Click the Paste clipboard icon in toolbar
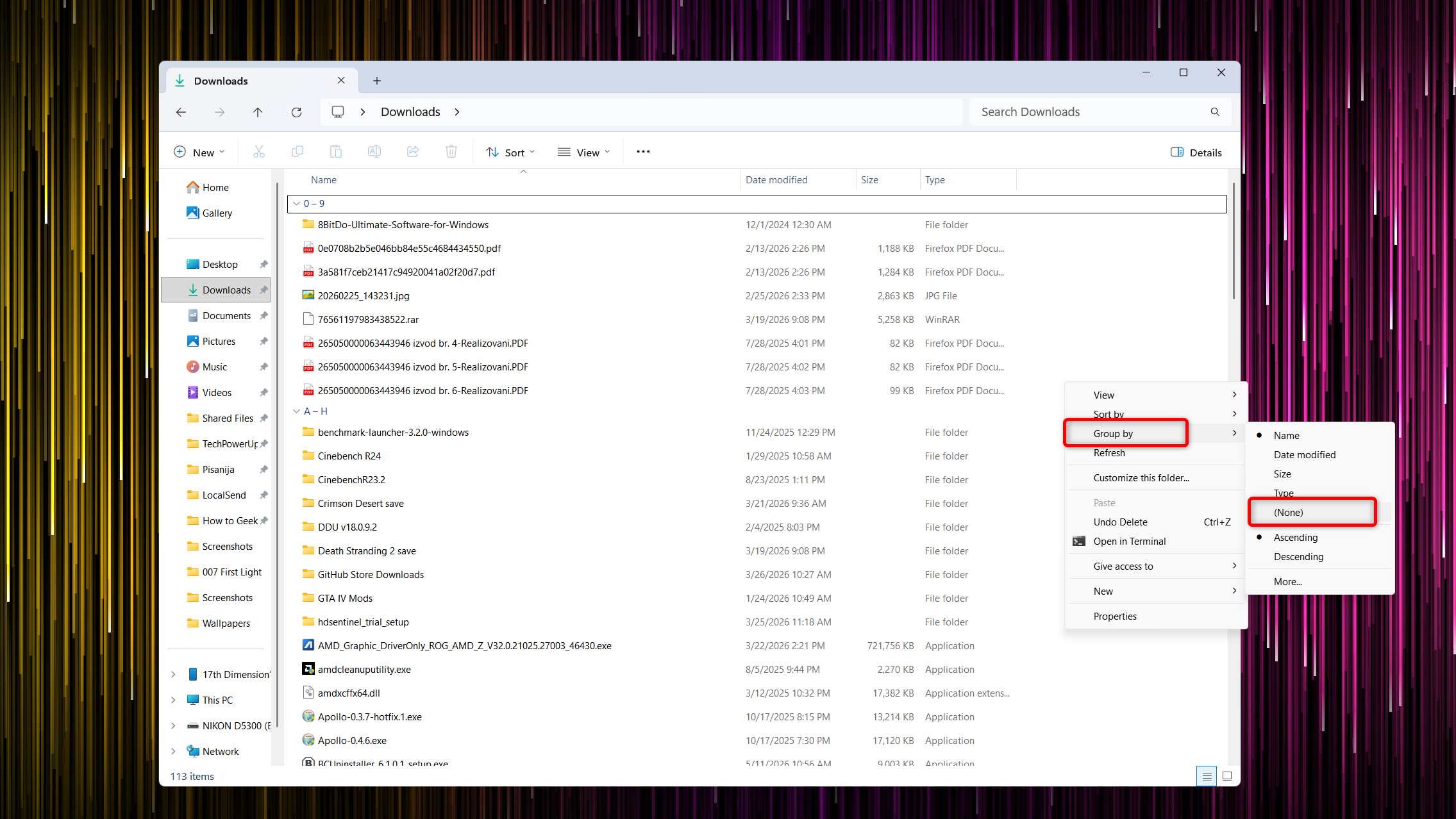 pos(336,152)
